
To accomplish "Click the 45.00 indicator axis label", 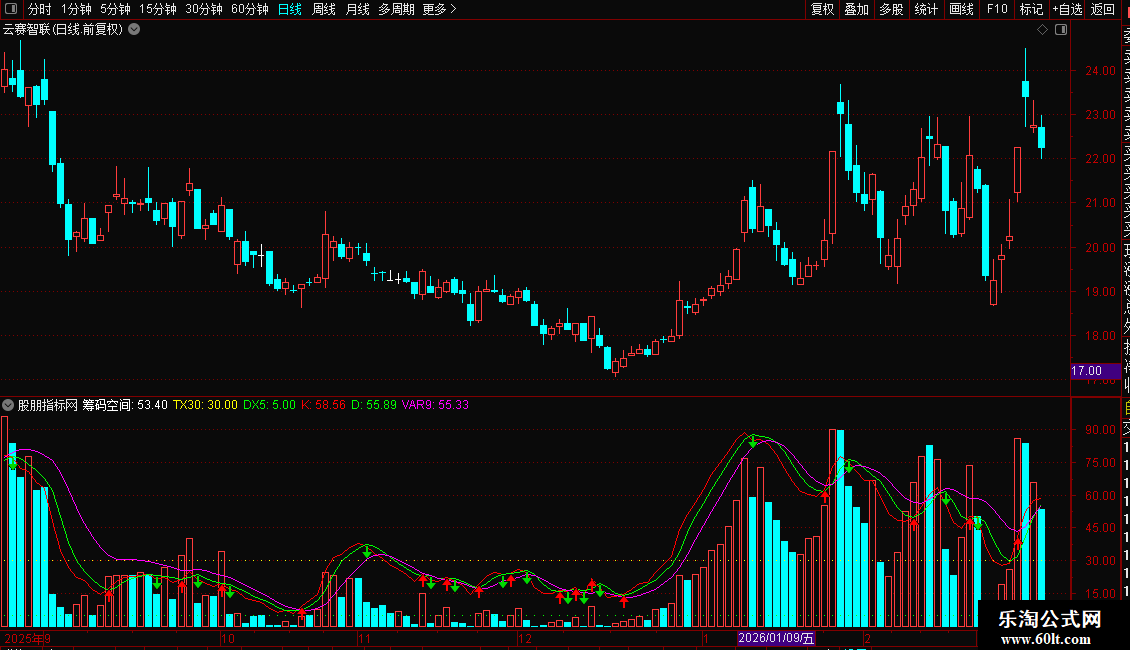I will pos(1100,527).
